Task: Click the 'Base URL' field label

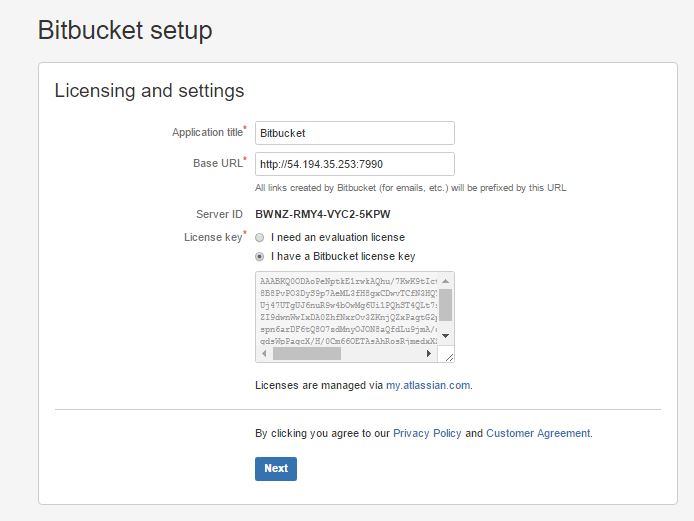Action: [217, 163]
